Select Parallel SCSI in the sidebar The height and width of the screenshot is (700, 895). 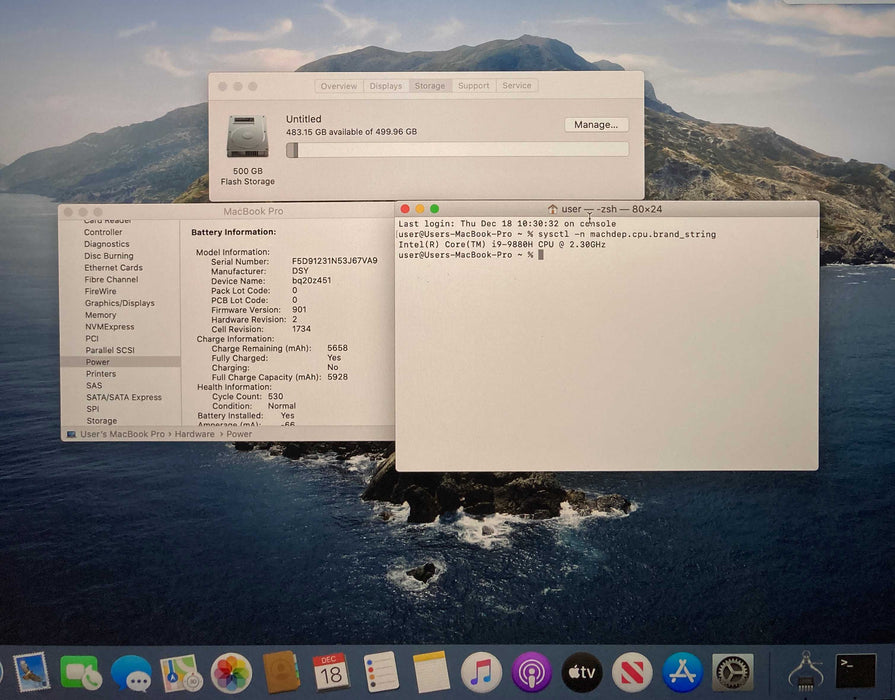110,350
